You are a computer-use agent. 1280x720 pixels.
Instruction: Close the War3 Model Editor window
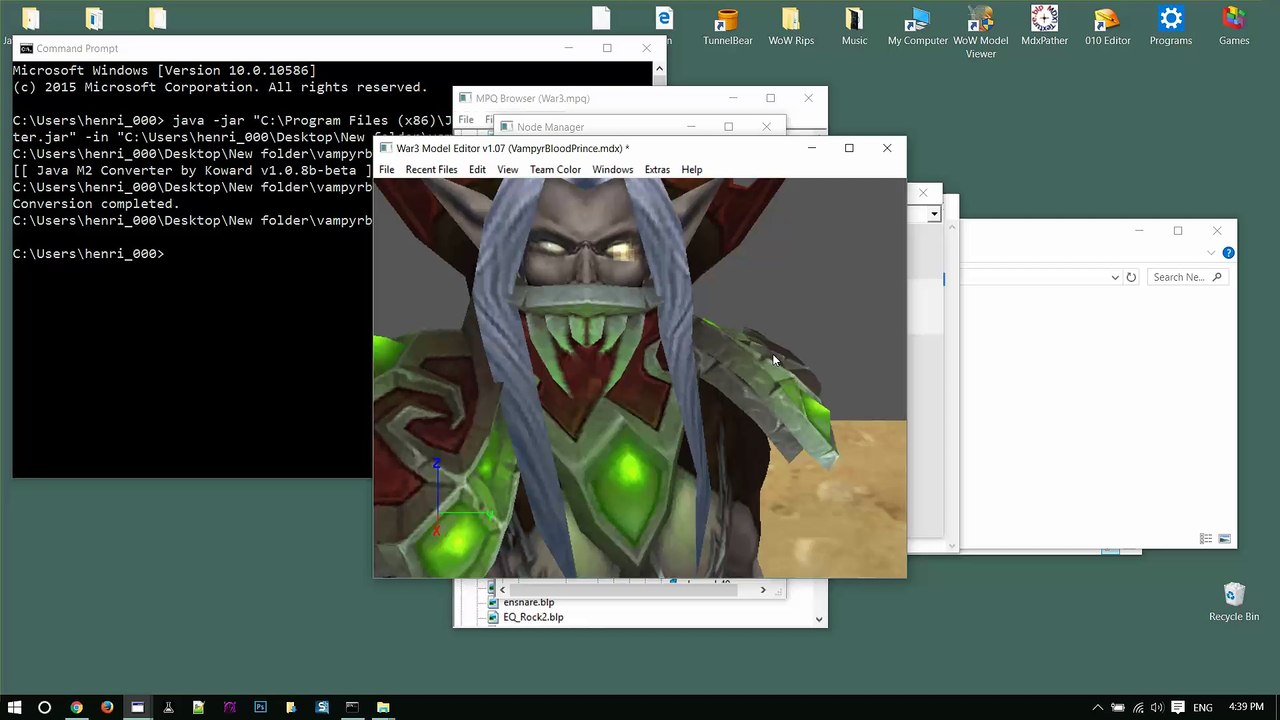887,148
